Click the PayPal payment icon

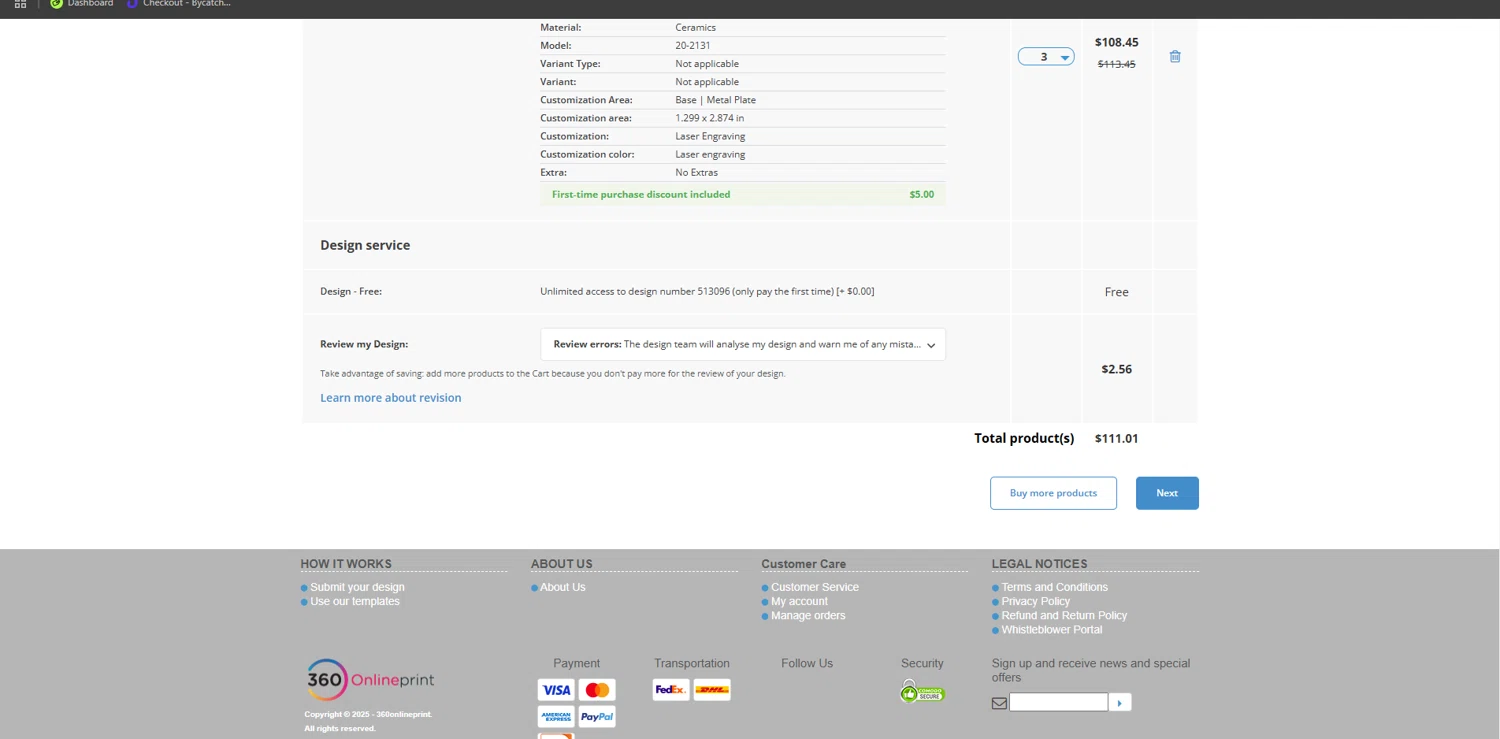597,717
